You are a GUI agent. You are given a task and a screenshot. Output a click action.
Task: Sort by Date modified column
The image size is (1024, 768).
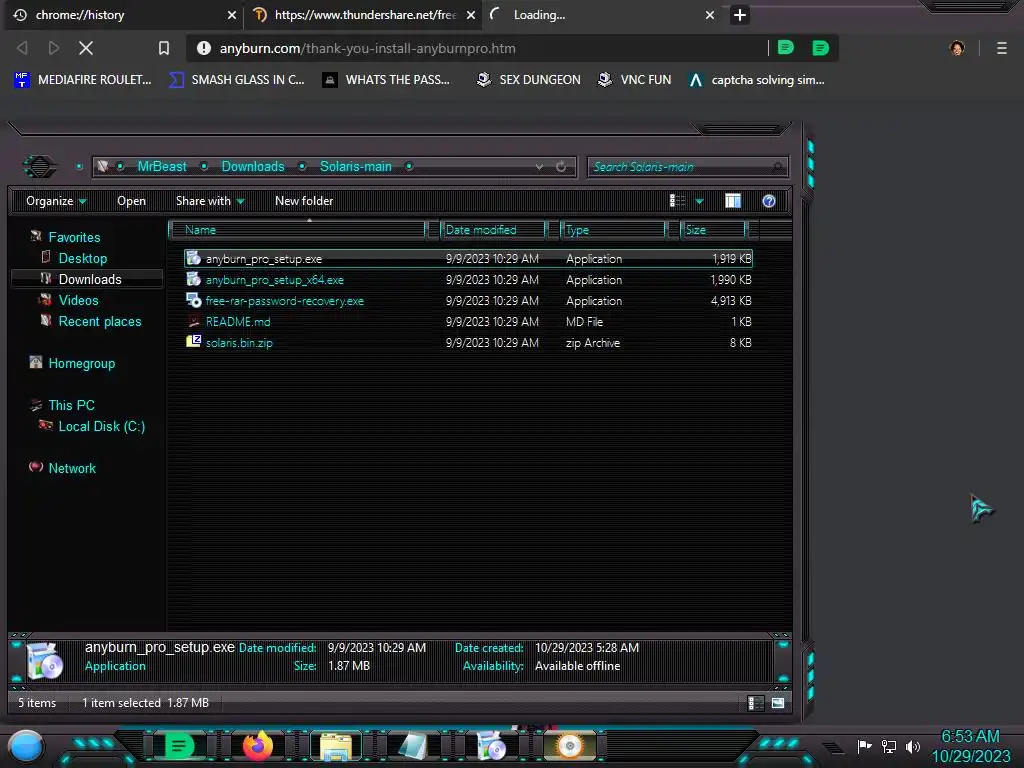(493, 230)
